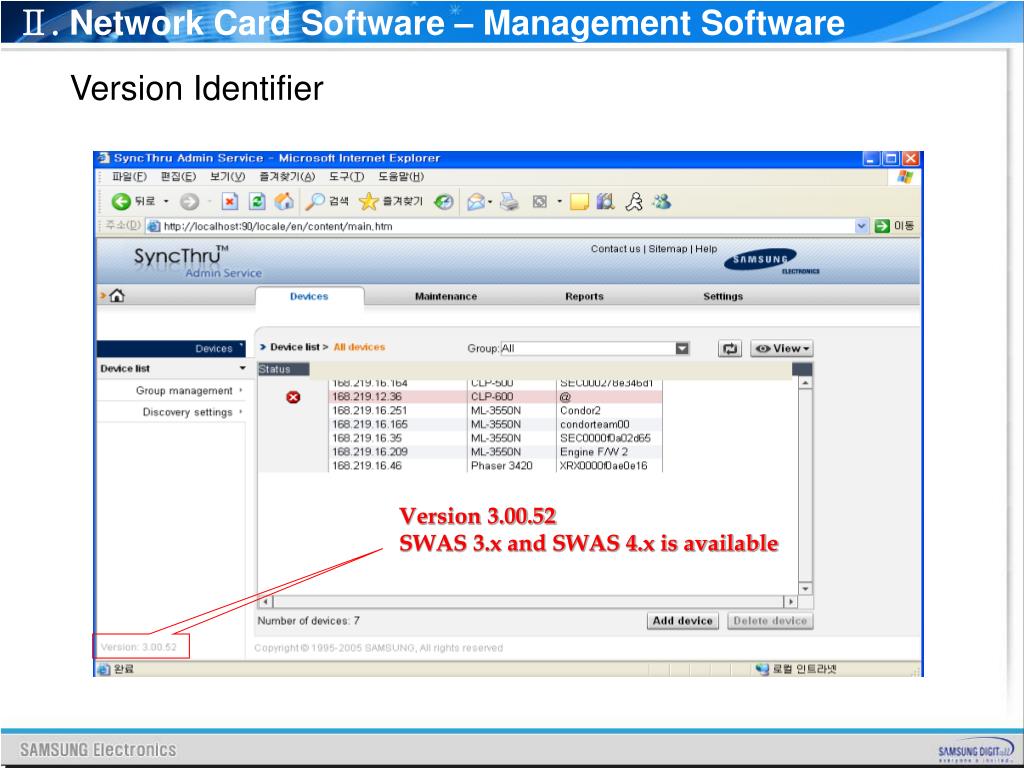Click the vertical scrollbar up arrow
1024x768 pixels.
click(x=806, y=383)
